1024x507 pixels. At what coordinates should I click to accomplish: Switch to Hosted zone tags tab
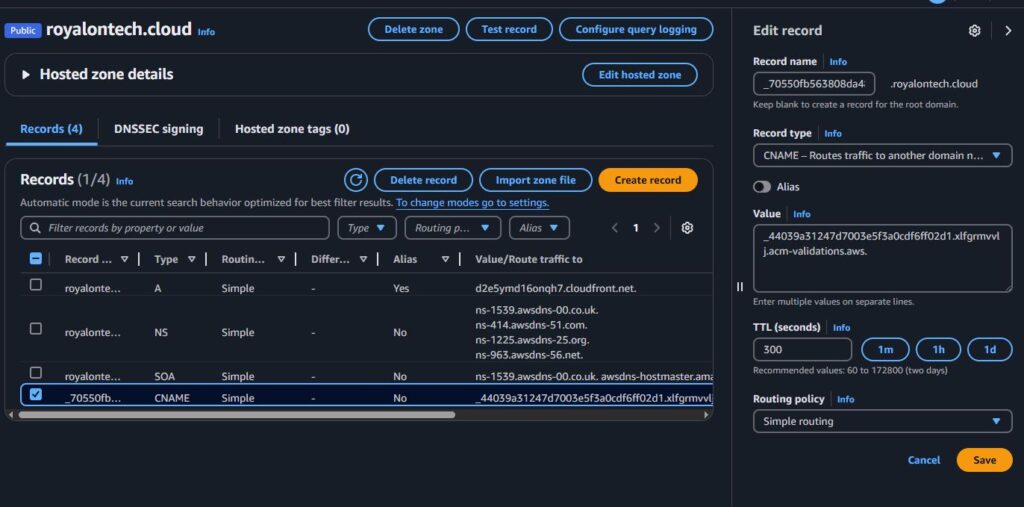tap(292, 129)
